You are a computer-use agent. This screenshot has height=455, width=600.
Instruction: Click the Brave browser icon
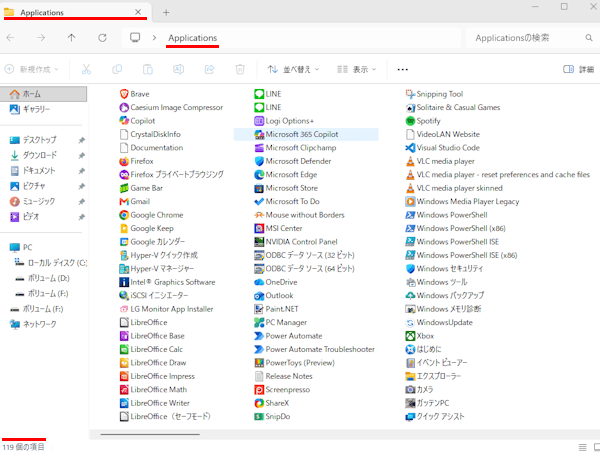coord(124,94)
